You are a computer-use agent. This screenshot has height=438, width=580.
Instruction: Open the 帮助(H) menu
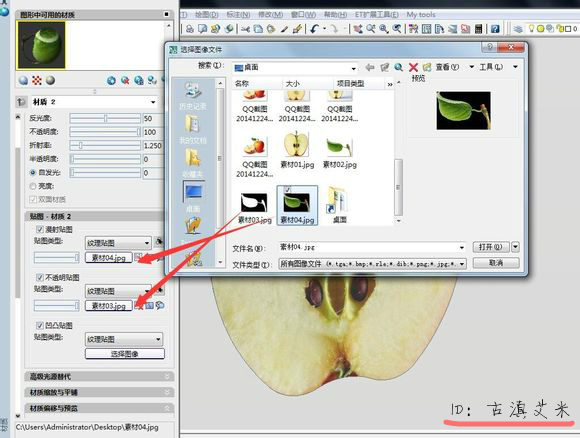coord(335,14)
